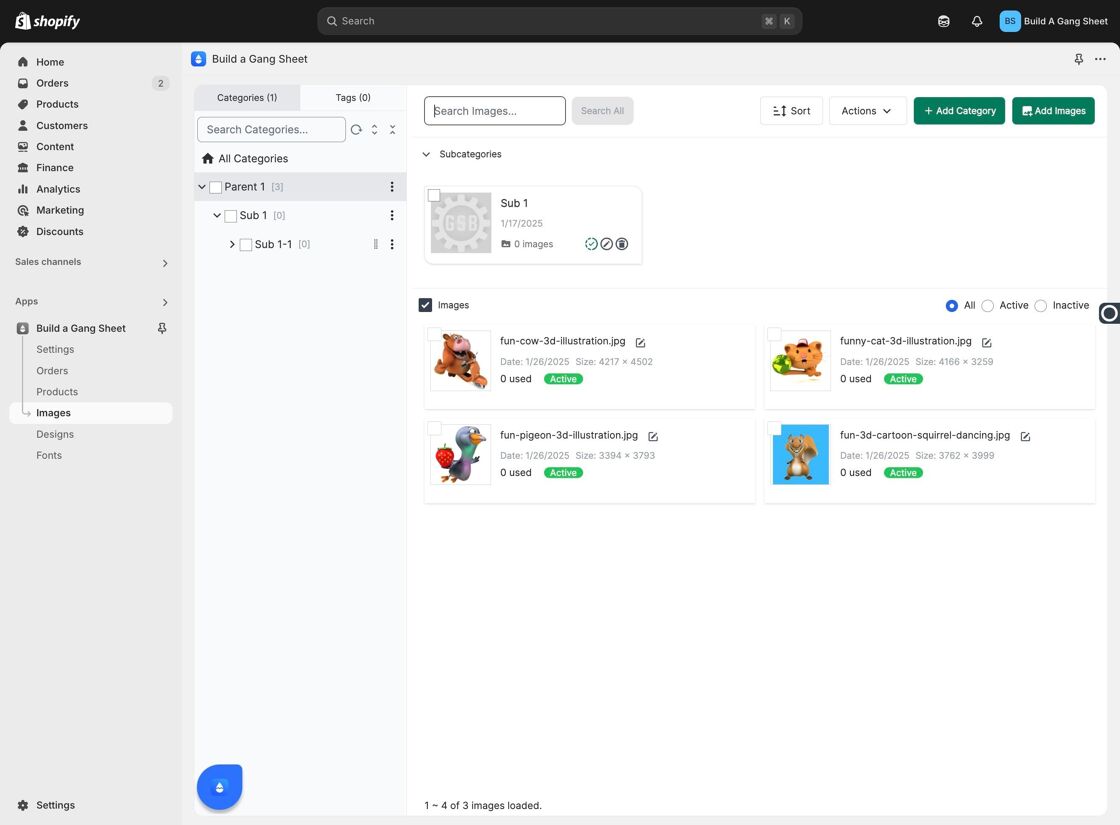Open Designs in the app submenu
1120x825 pixels.
[55, 434]
